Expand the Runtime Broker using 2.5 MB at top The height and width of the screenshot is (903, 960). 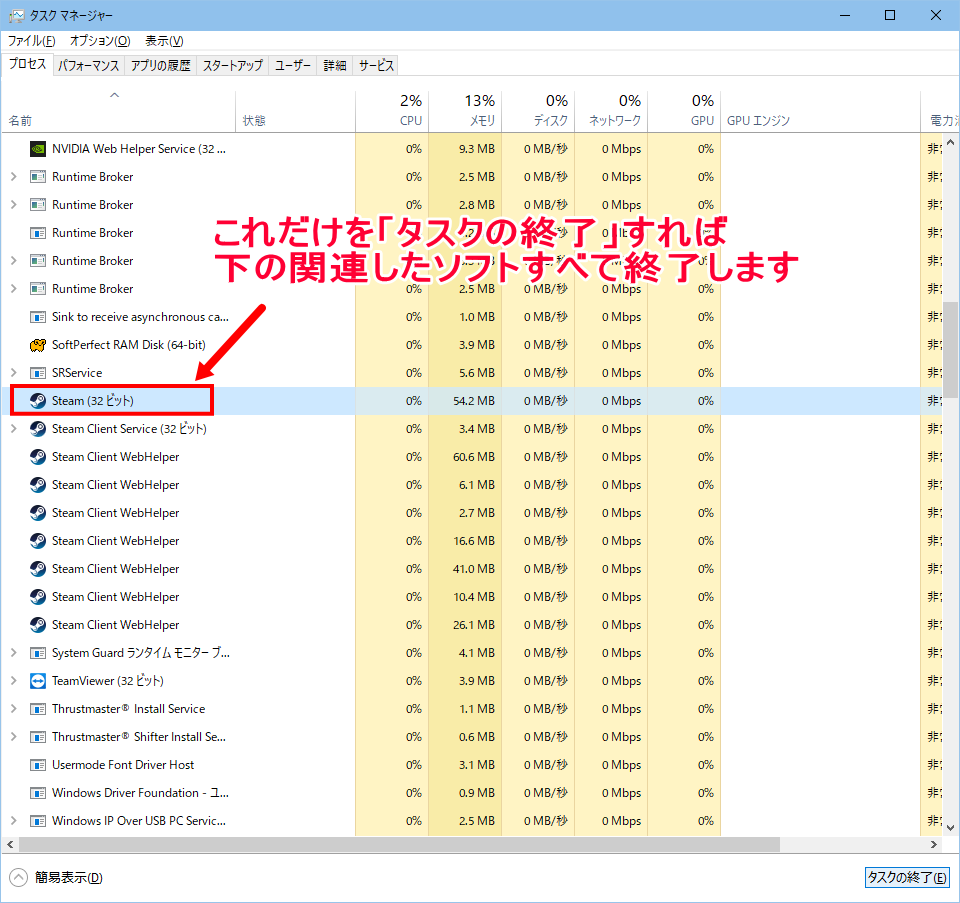click(x=13, y=177)
